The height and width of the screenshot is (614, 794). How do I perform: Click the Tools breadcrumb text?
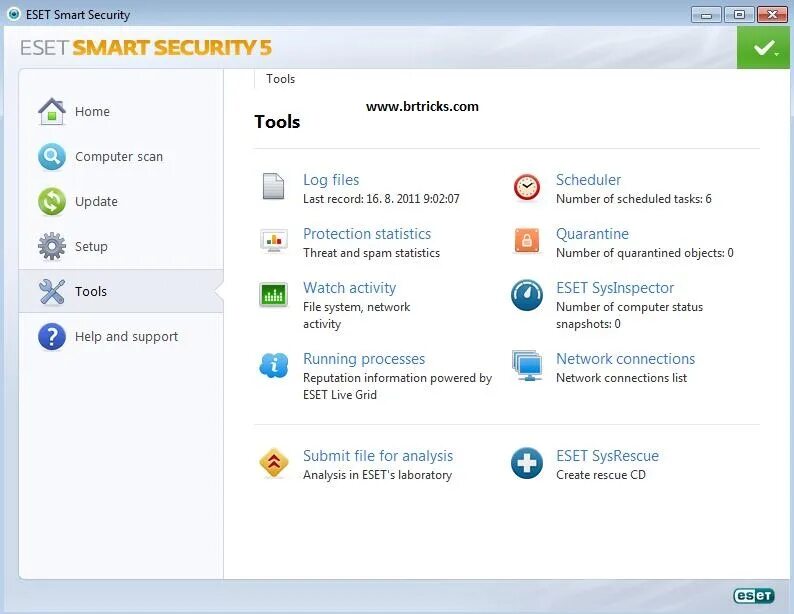pyautogui.click(x=281, y=79)
